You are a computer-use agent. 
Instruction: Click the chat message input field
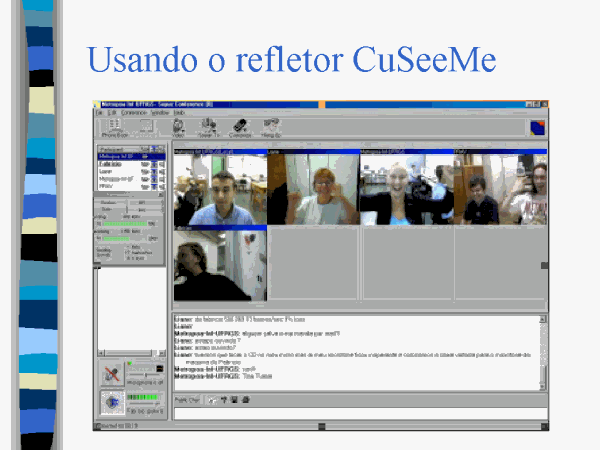tap(360, 413)
